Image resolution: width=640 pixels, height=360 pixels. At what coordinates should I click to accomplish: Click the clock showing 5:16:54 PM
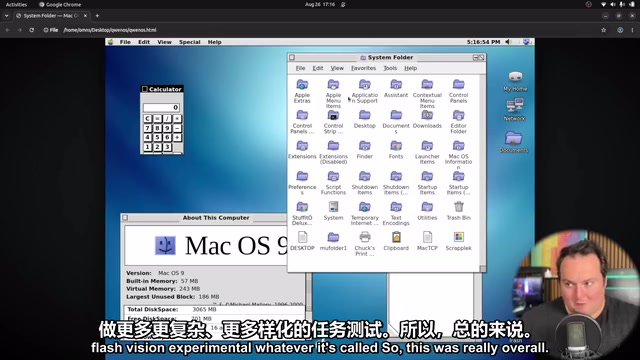483,42
